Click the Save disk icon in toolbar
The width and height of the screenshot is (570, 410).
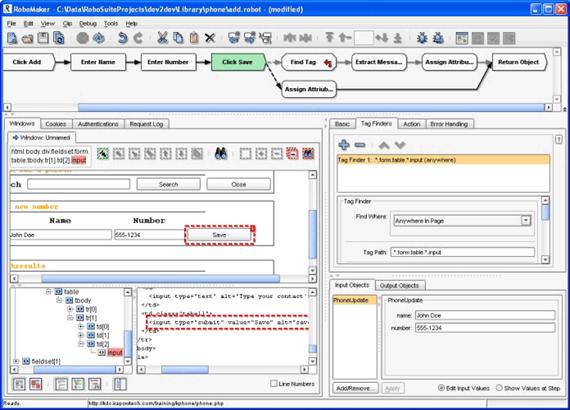43,38
